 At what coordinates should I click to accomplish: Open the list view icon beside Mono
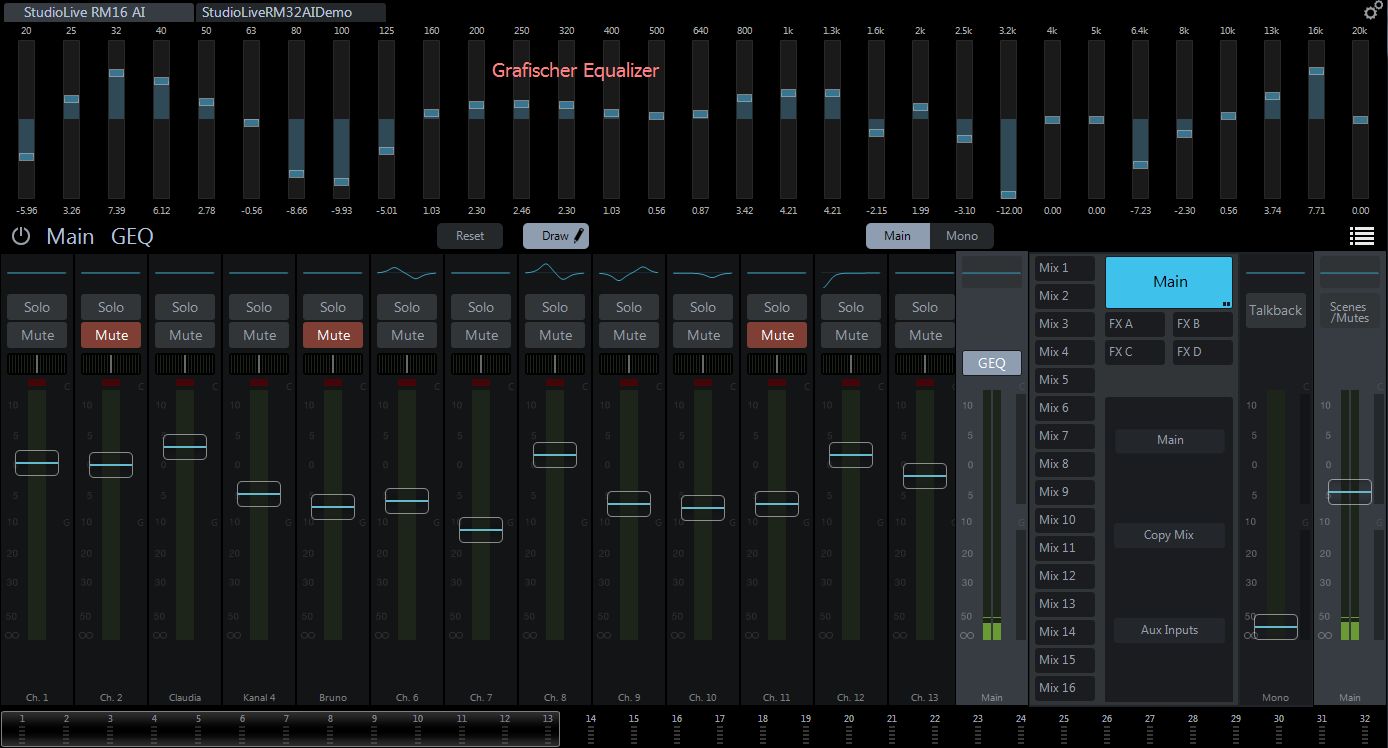tap(1361, 236)
